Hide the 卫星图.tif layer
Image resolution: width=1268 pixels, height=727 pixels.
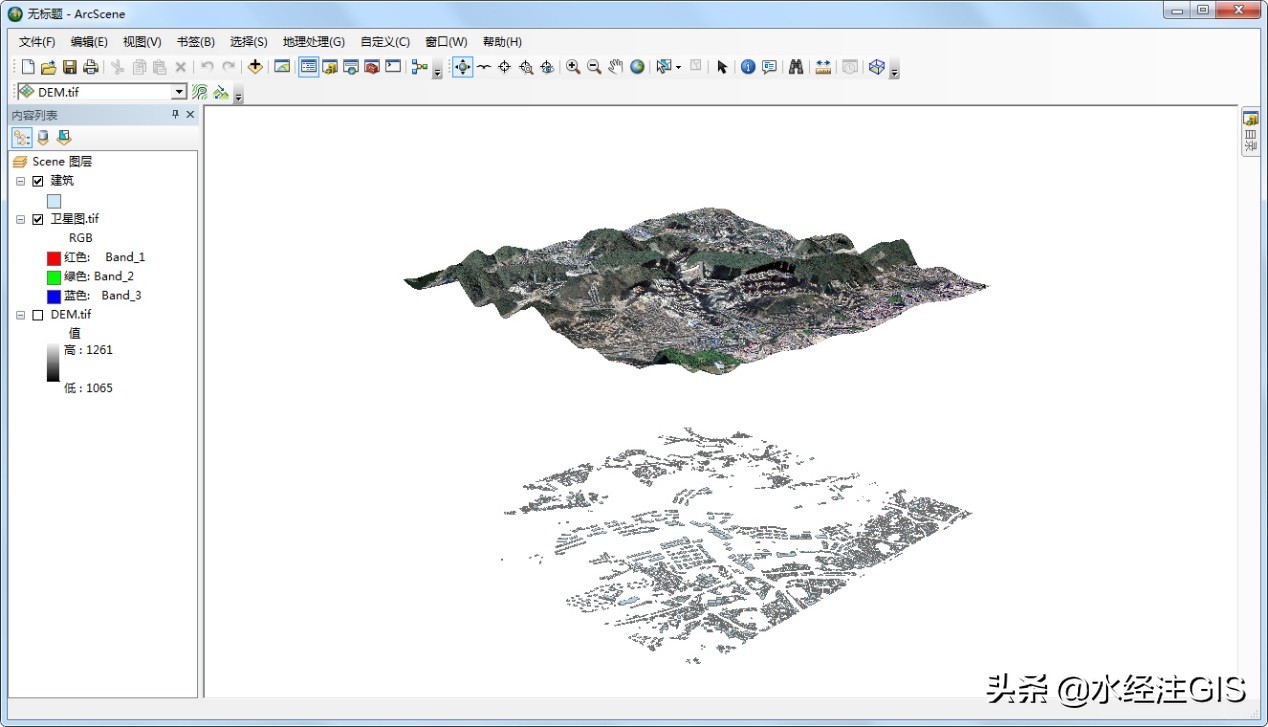pos(38,219)
